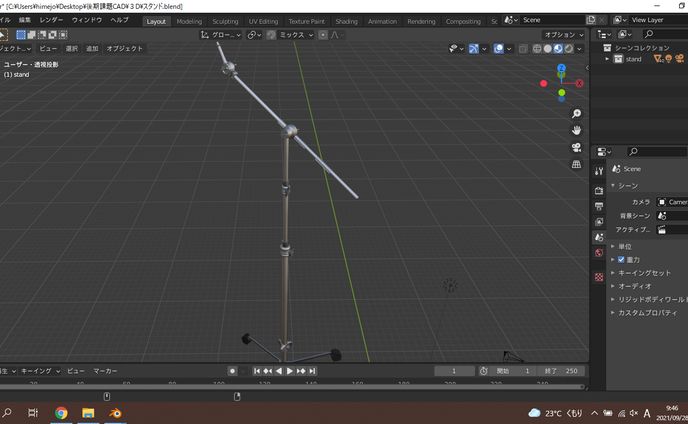Switch to the Sculpting workspace tab
This screenshot has height=424, width=688.
point(225,21)
